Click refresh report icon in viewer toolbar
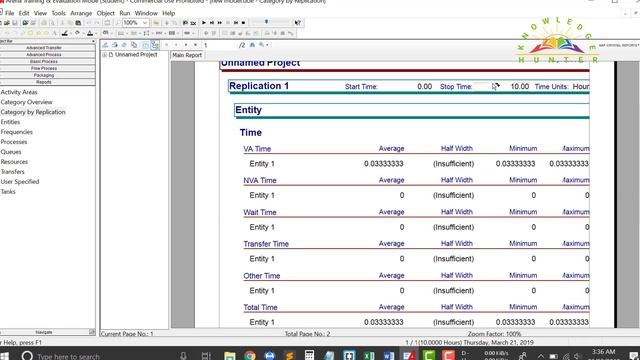 click(x=124, y=45)
